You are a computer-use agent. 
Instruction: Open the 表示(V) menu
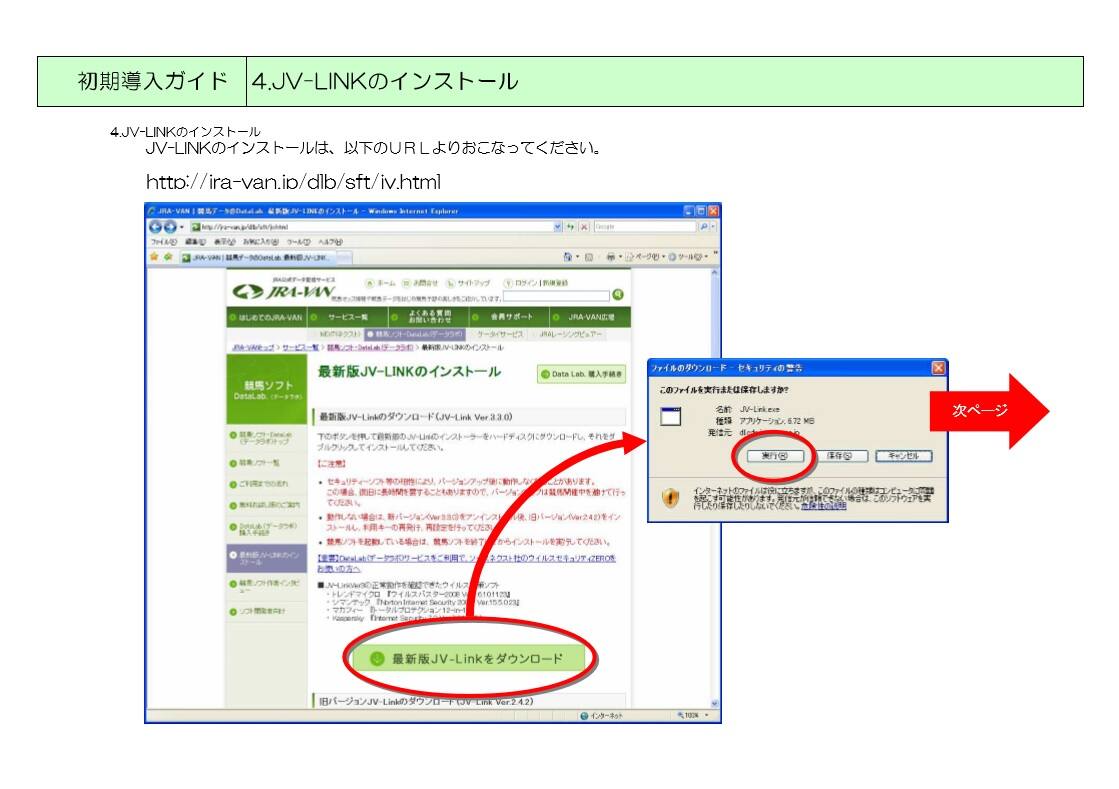coord(225,243)
